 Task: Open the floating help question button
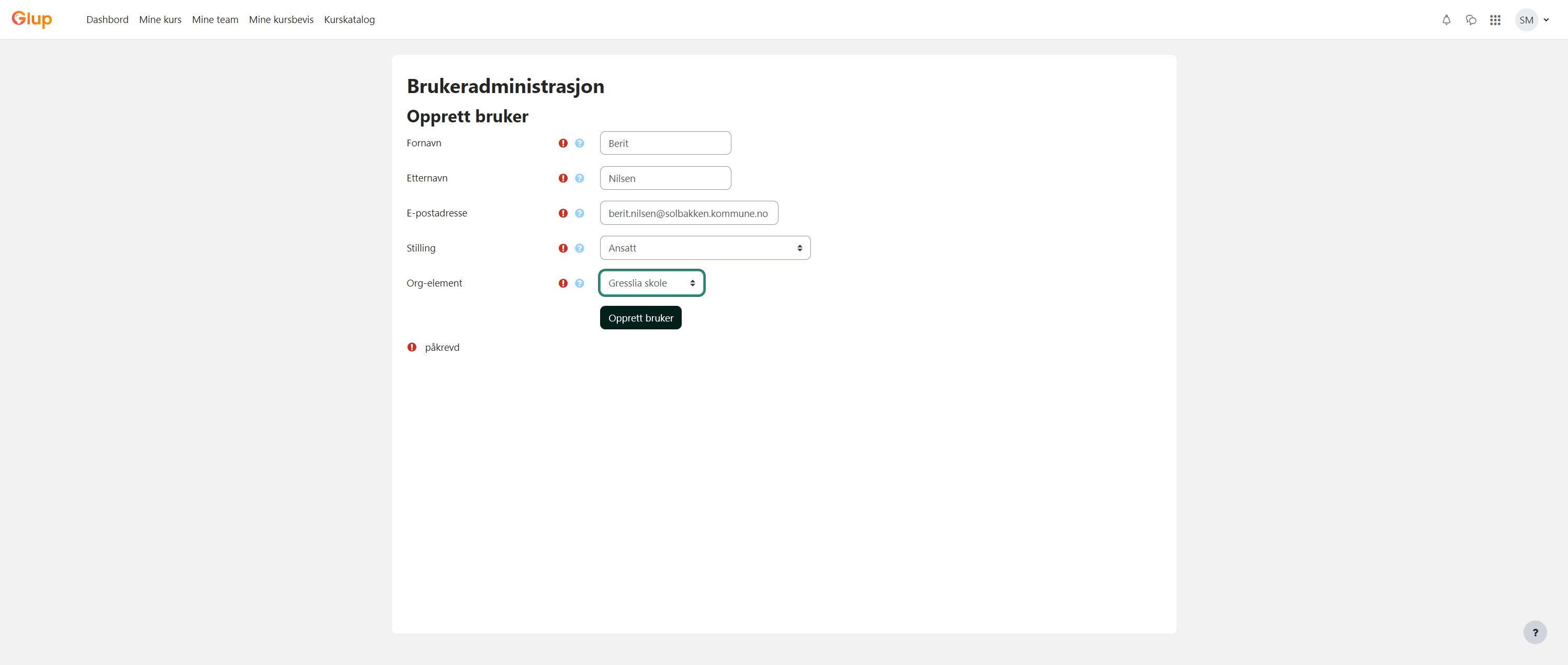(1535, 632)
